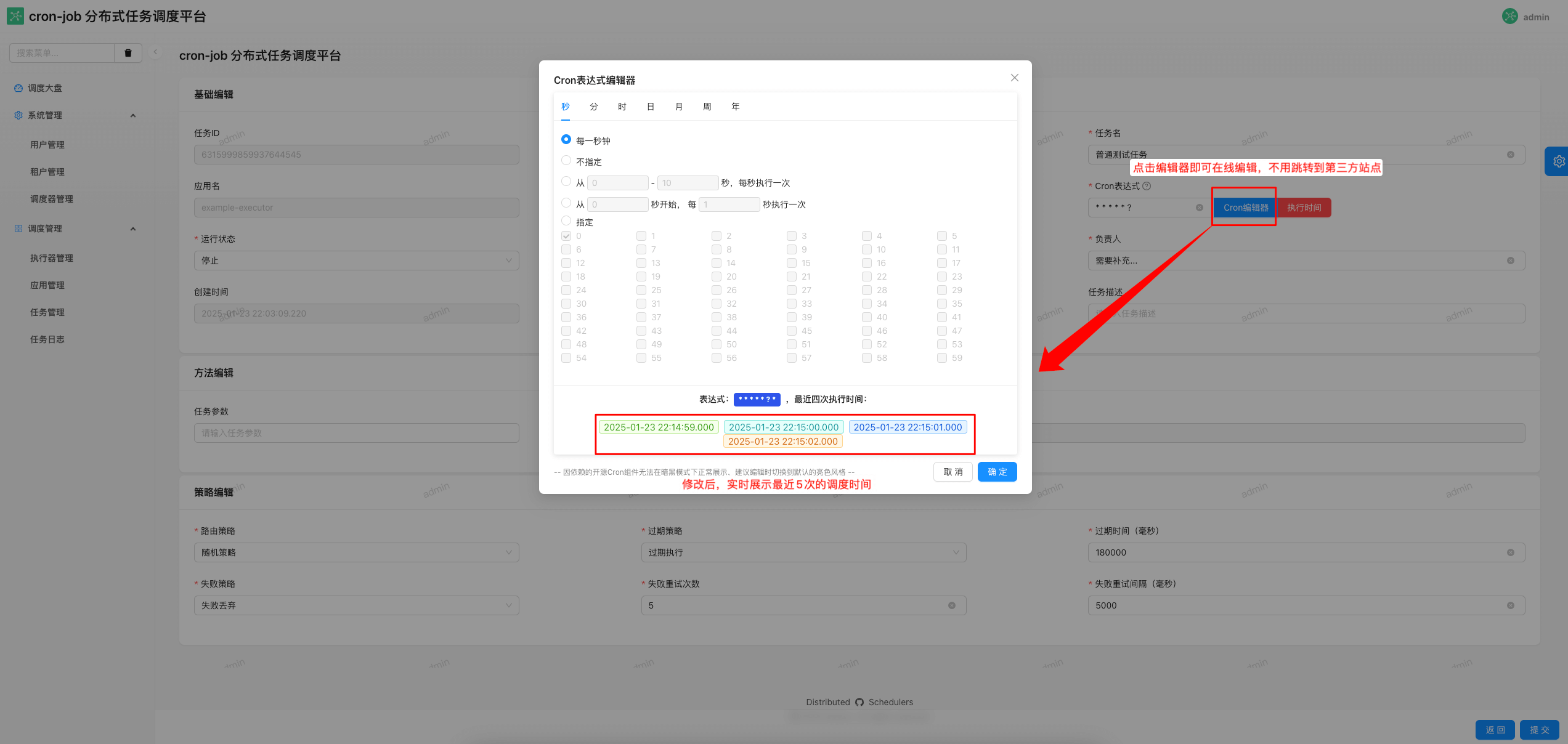Viewport: 1568px width, 744px height.
Task: Open the 运行状态 dropdown
Action: 357,261
